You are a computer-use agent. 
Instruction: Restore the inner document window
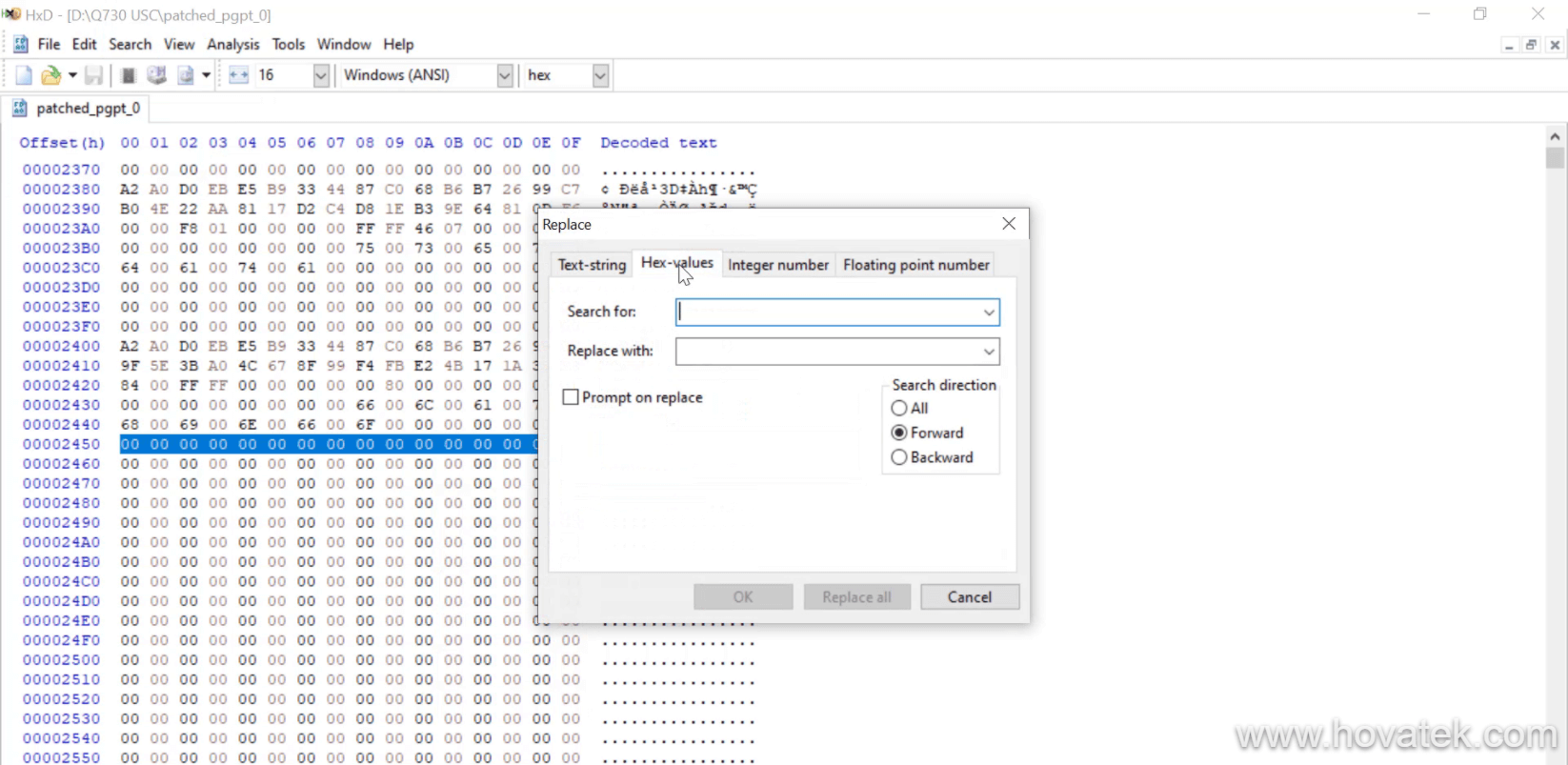[1532, 45]
